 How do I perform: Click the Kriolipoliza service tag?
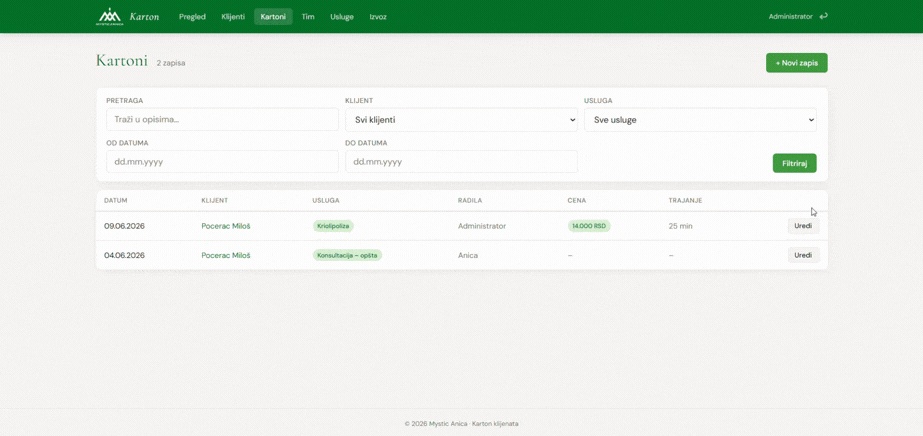(x=333, y=226)
